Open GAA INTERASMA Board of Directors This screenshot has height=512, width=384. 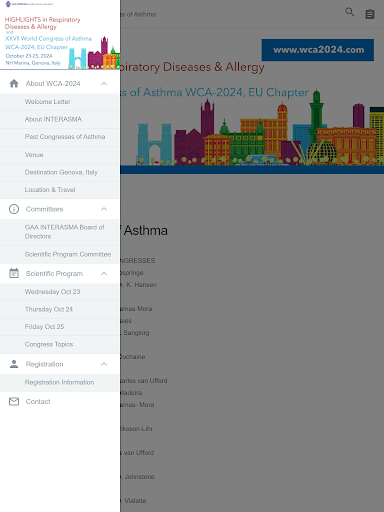pyautogui.click(x=60, y=232)
